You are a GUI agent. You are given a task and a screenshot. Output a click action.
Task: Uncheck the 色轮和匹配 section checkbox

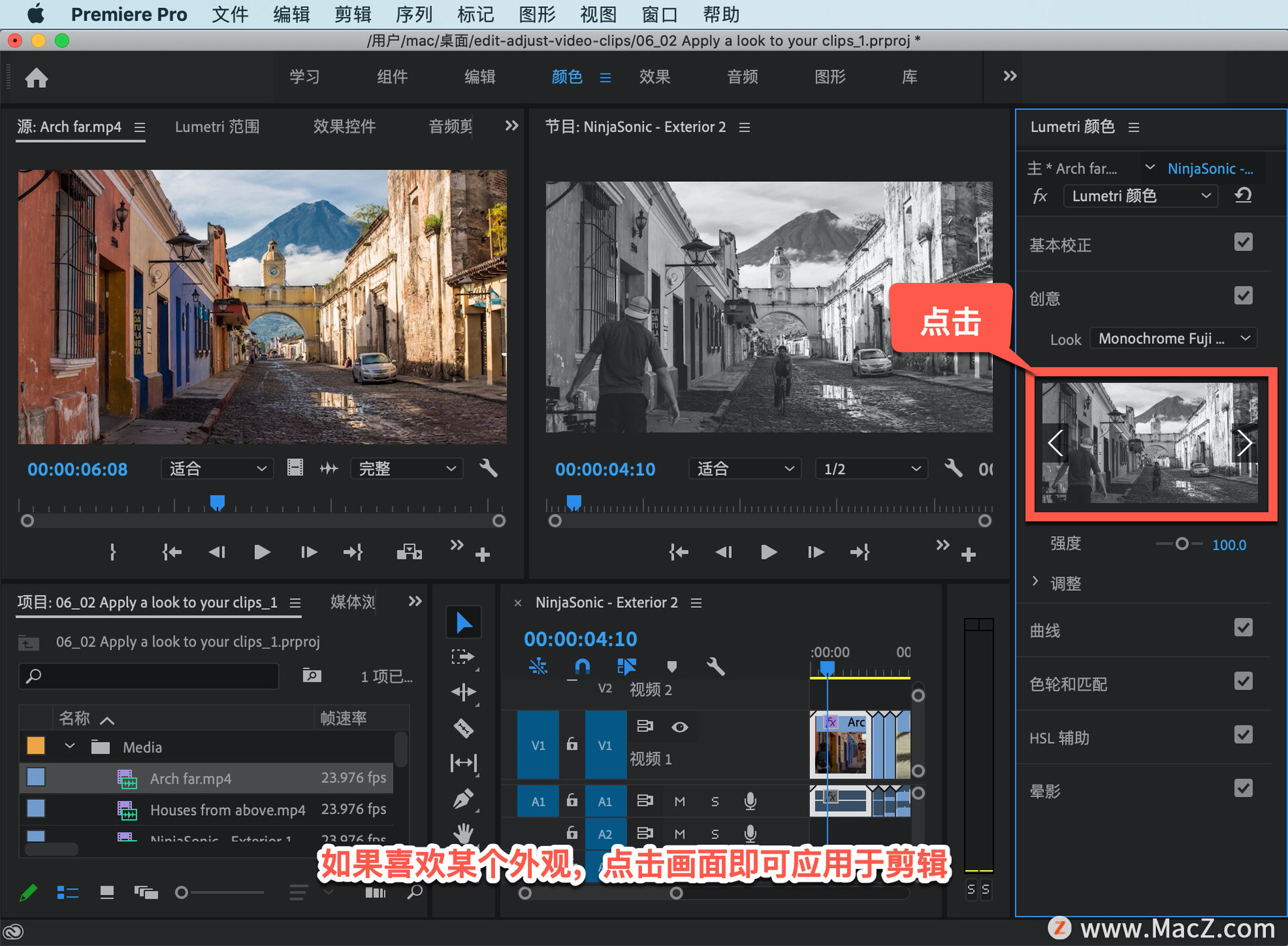1243,682
